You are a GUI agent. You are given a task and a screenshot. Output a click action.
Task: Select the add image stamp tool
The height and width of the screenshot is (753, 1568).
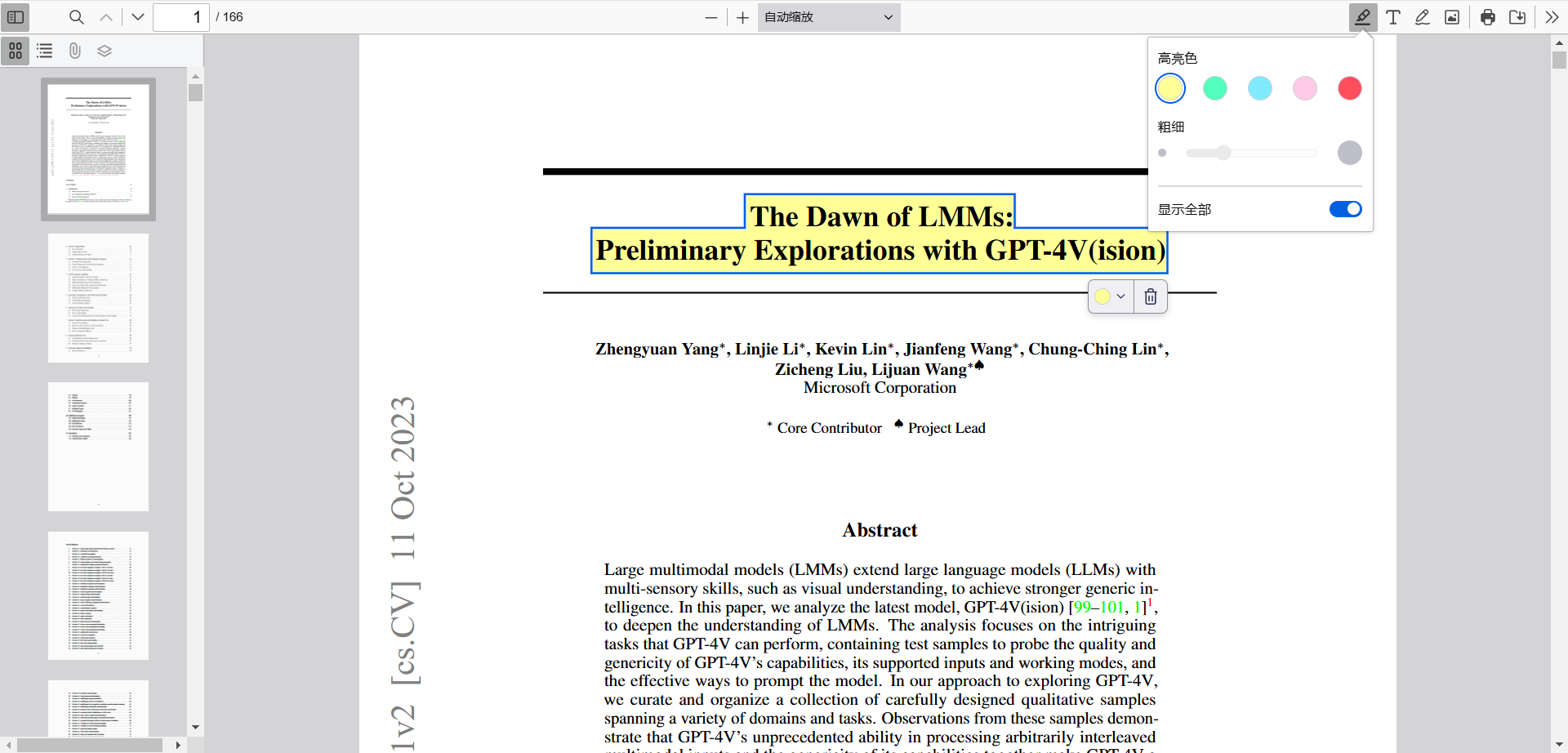pos(1452,17)
